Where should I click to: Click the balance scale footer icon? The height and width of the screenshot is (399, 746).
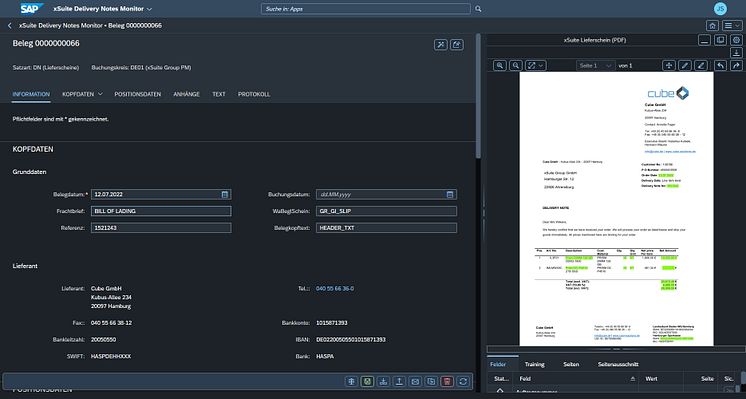coord(352,381)
